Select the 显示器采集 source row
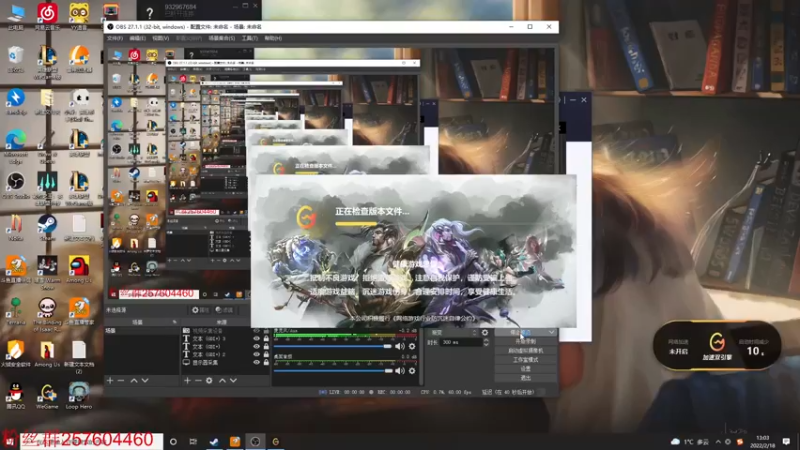The height and width of the screenshot is (450, 800). click(x=226, y=363)
